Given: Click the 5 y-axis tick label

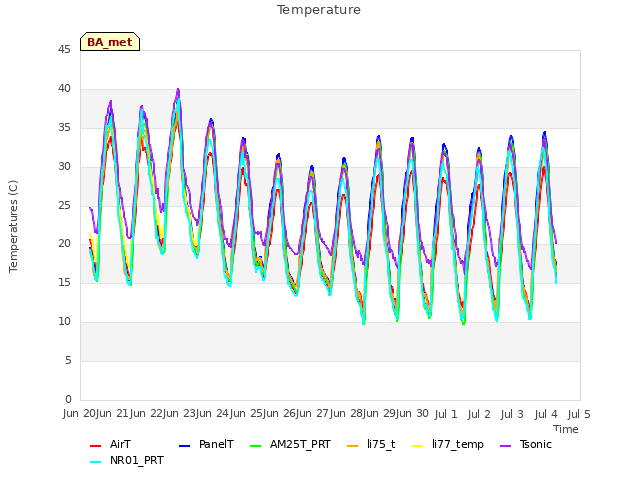Looking at the screenshot, I should click(x=68, y=360).
